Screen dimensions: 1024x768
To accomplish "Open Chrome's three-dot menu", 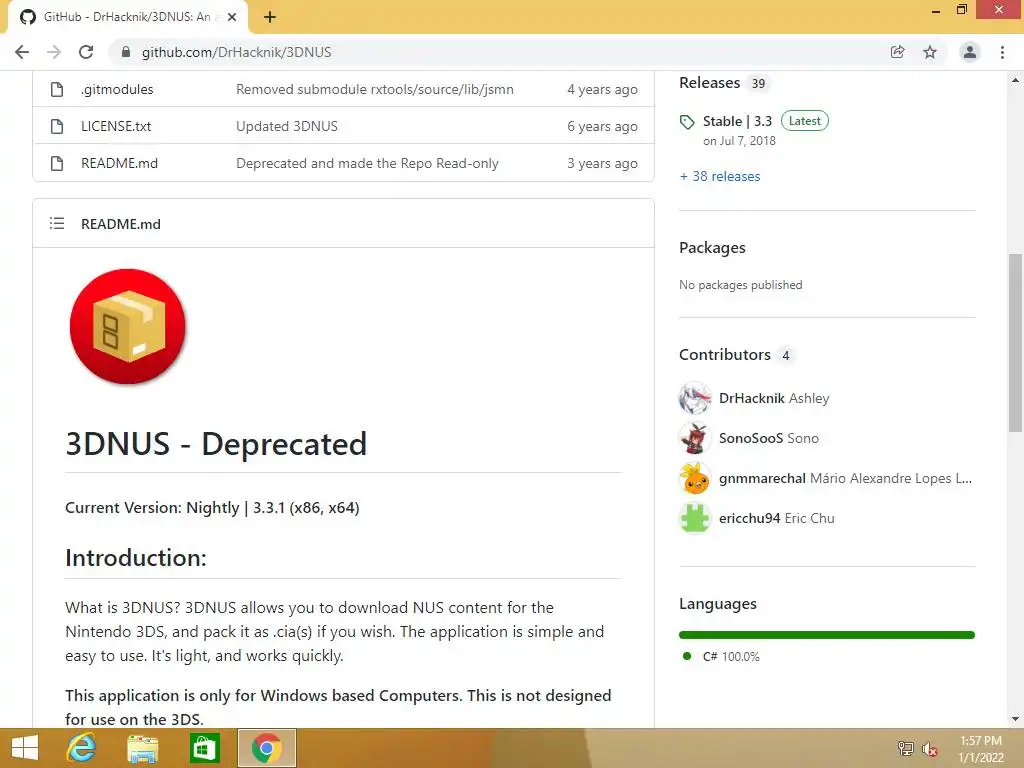I will coord(1002,52).
